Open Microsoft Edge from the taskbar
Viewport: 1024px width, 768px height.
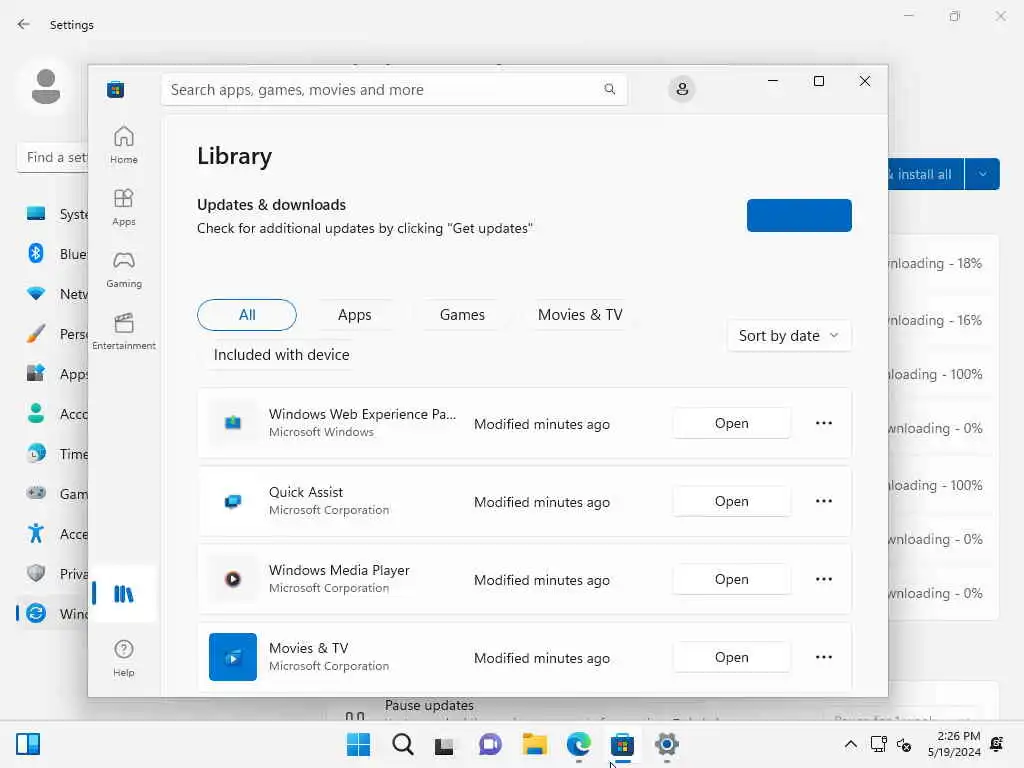[579, 744]
